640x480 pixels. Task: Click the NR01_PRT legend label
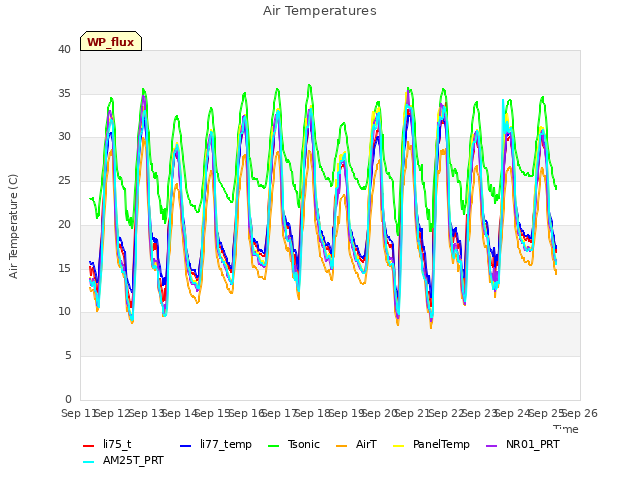tap(533, 444)
